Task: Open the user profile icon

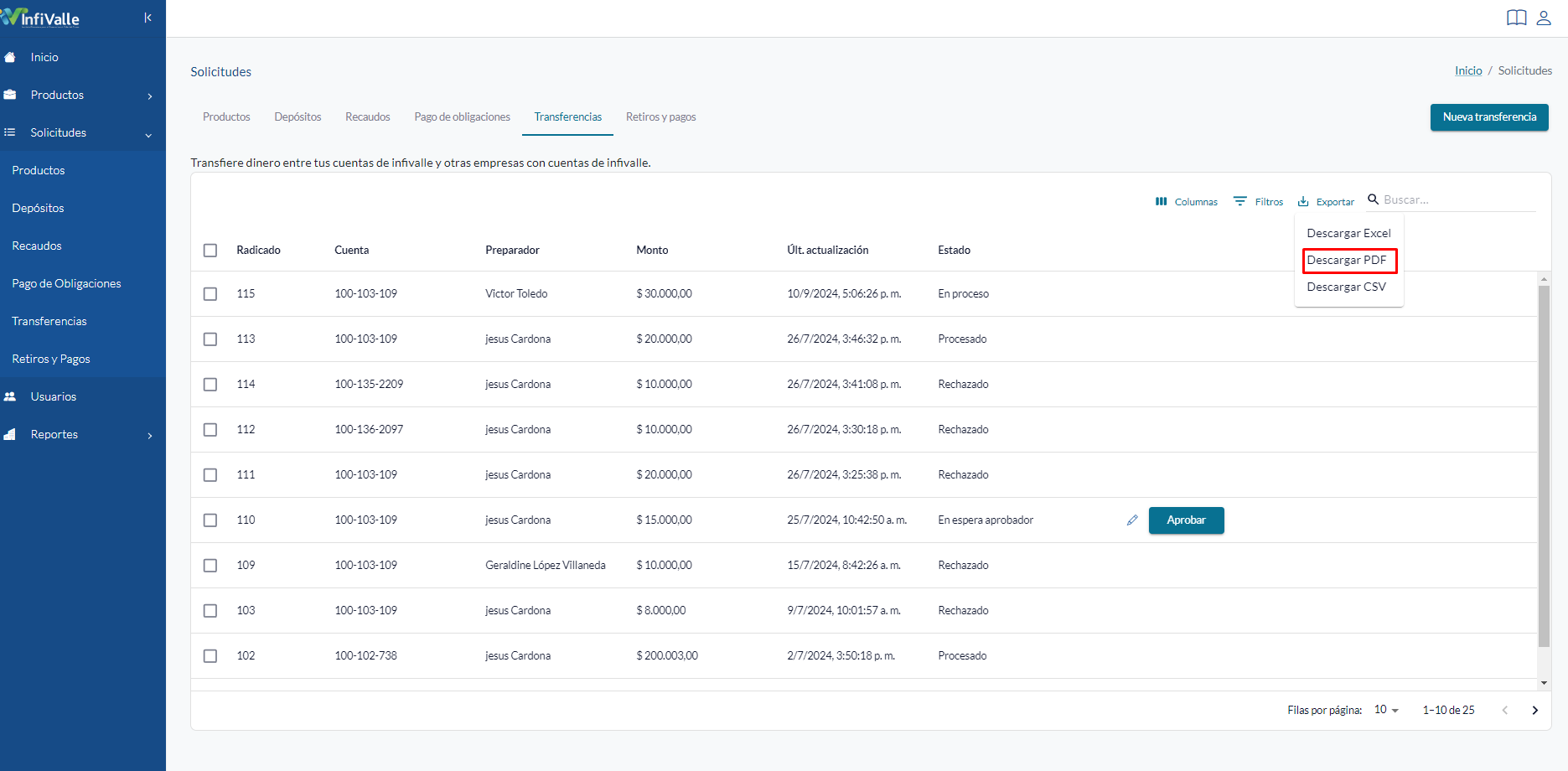Action: [x=1544, y=18]
